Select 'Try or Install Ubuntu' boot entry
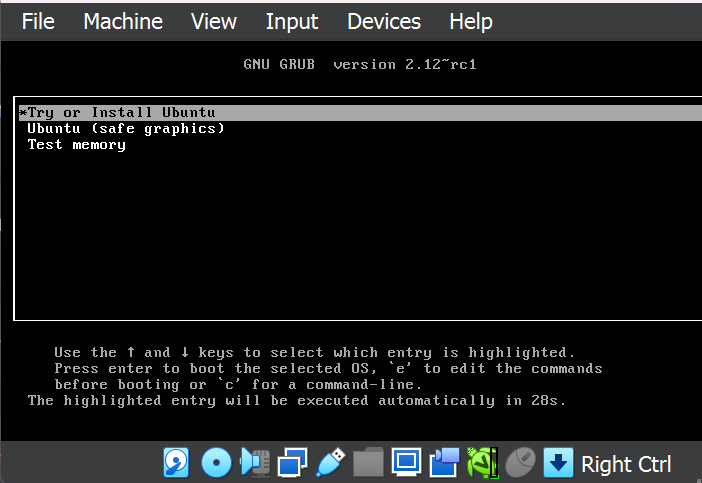This screenshot has height=483, width=702. (360, 112)
